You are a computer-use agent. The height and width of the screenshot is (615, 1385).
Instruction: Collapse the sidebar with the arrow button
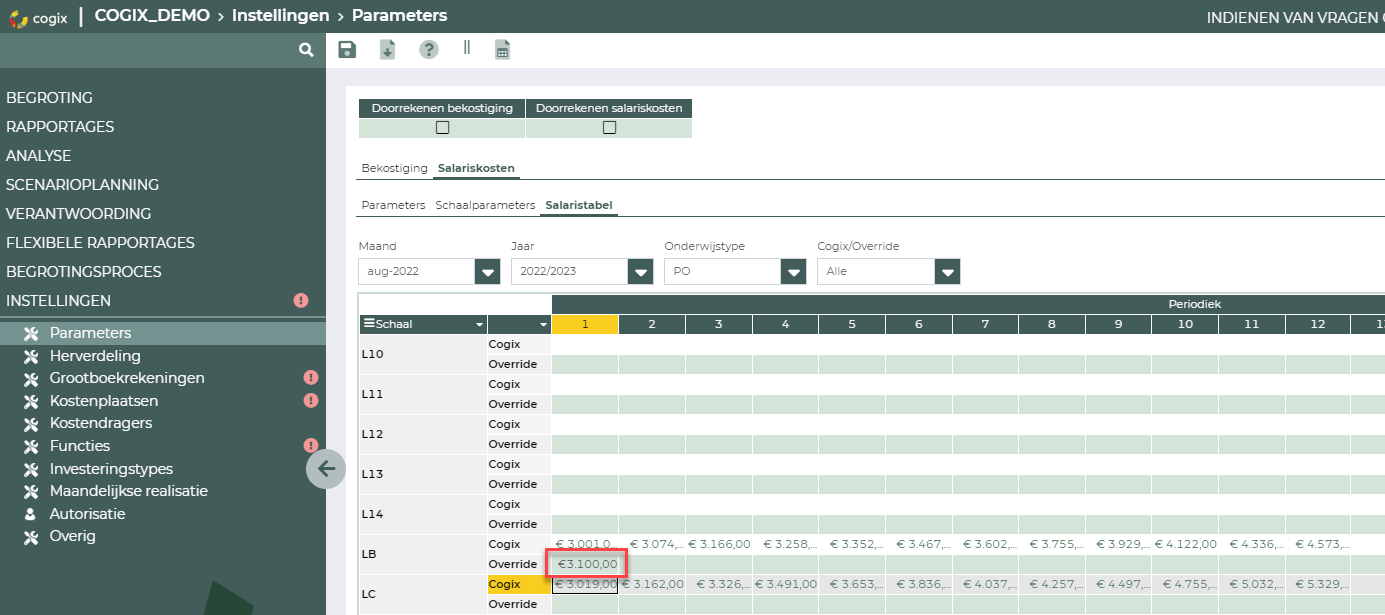pos(326,468)
